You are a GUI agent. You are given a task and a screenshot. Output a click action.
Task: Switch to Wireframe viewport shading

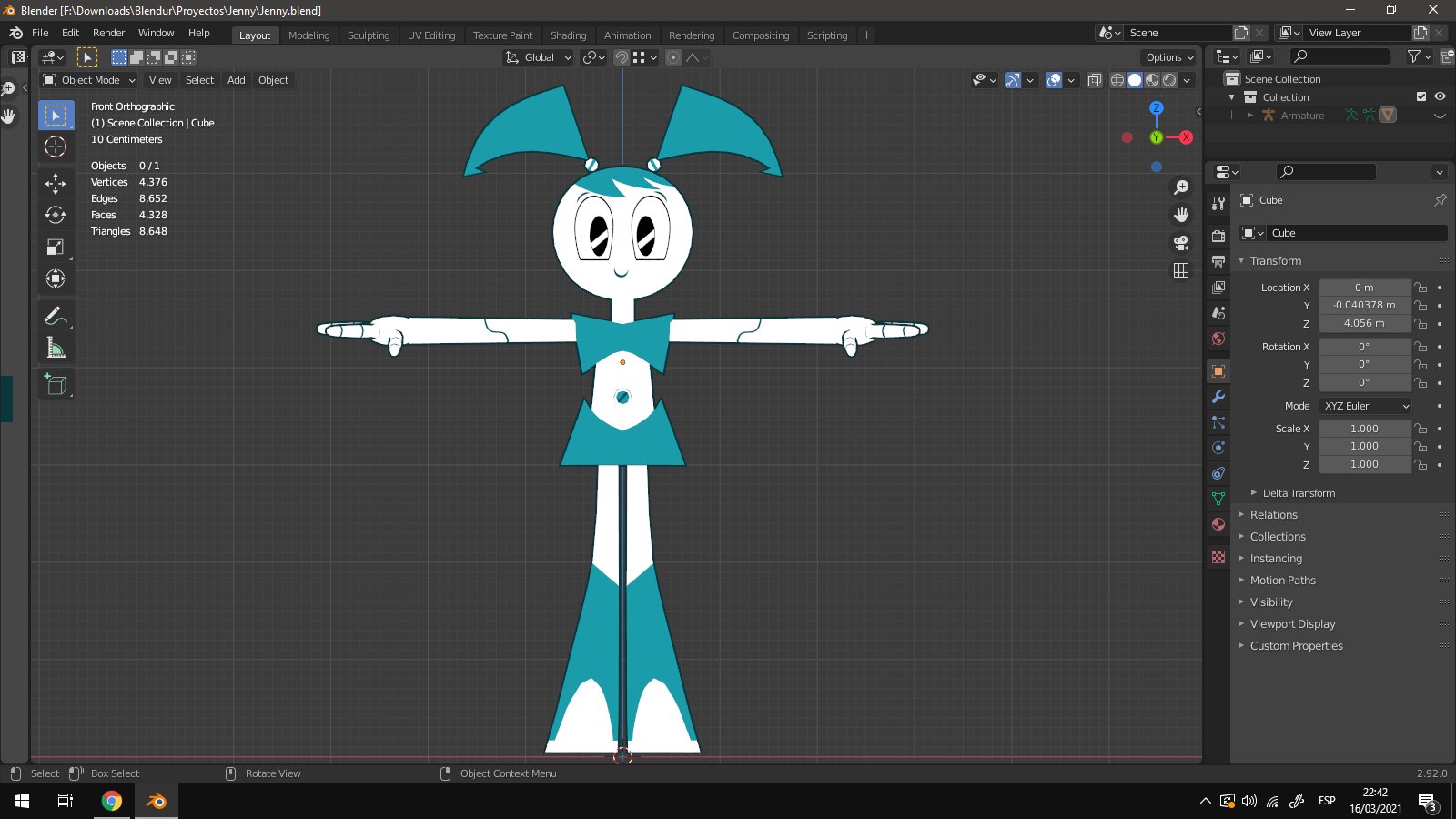pos(1117,80)
